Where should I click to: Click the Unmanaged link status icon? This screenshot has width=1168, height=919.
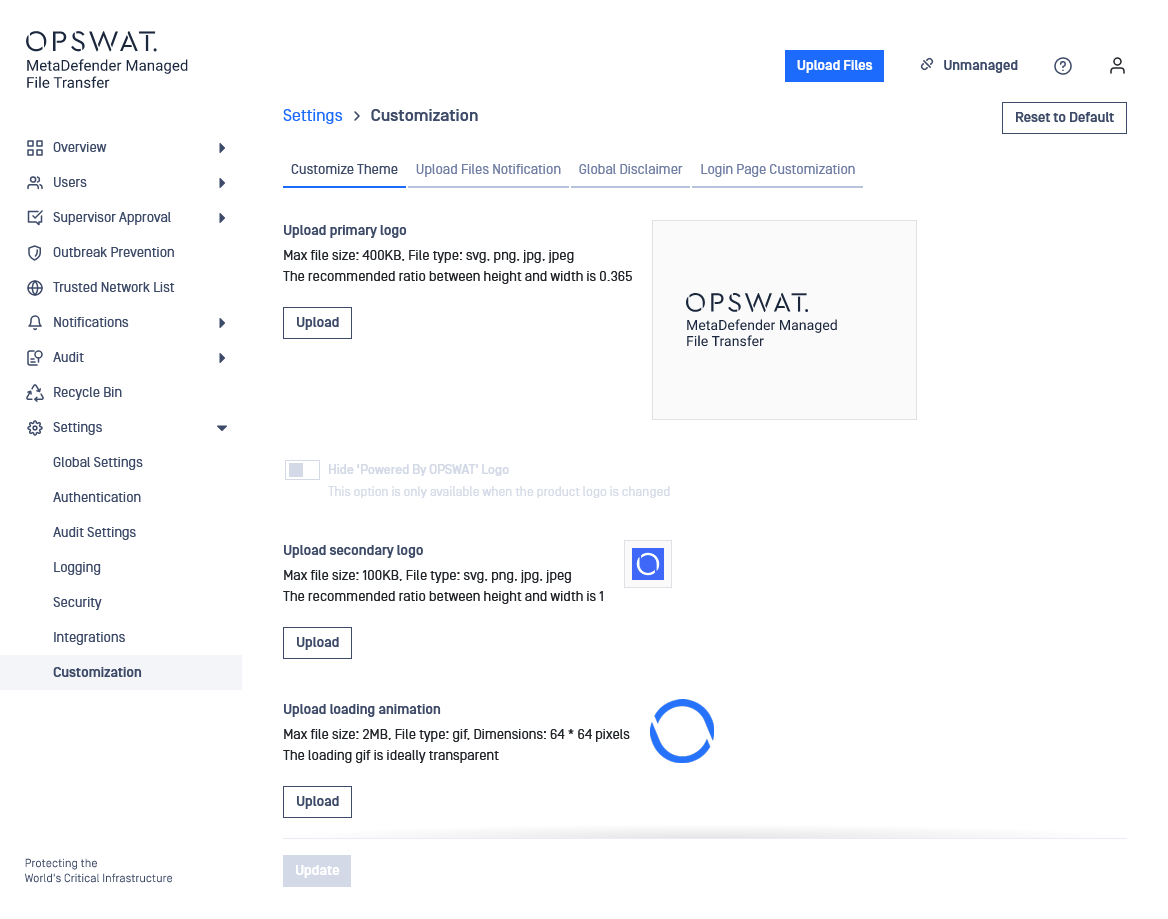pyautogui.click(x=927, y=65)
